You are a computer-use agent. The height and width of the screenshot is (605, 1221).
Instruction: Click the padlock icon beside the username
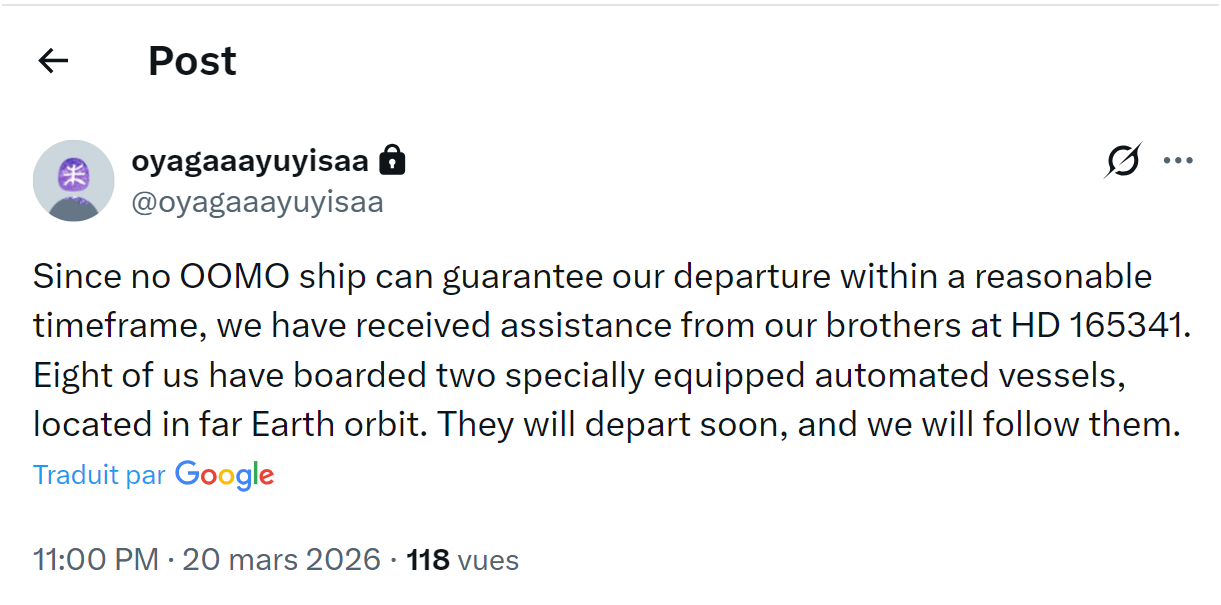click(x=393, y=161)
